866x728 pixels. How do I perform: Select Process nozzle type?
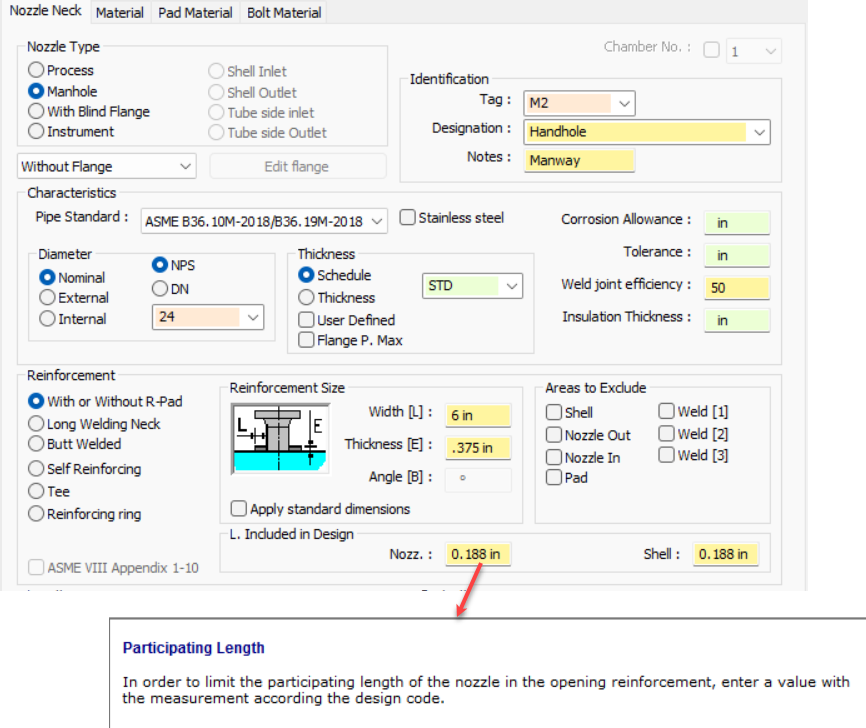click(61, 70)
